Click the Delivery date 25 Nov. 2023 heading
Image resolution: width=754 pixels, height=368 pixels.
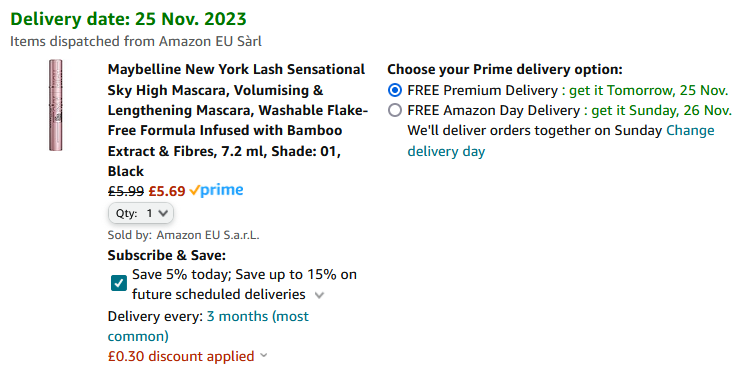pyautogui.click(x=128, y=19)
